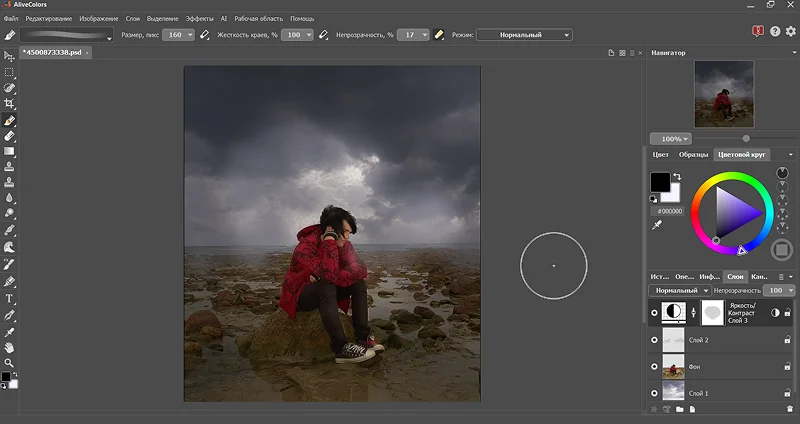
Task: Toggle pen pressure for edge hardness
Action: (x=323, y=35)
